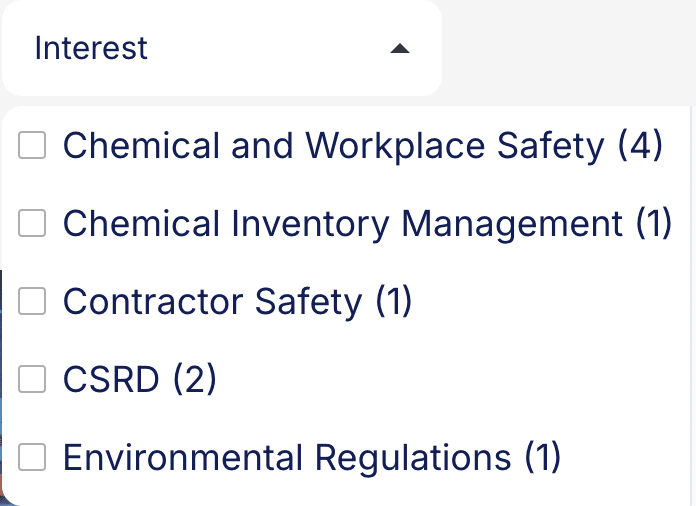Click empty row space right of Contractor Safety
Image resolution: width=696 pixels, height=506 pixels.
tap(550, 301)
